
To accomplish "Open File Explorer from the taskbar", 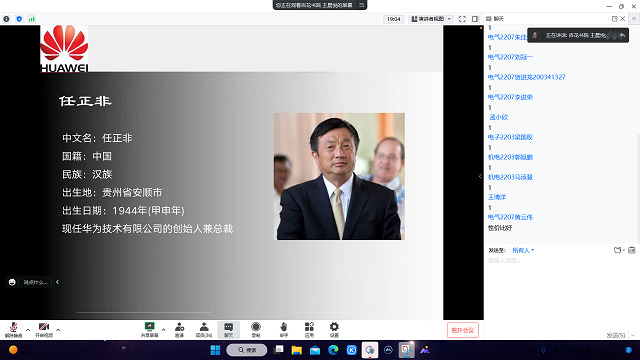I will coord(297,350).
